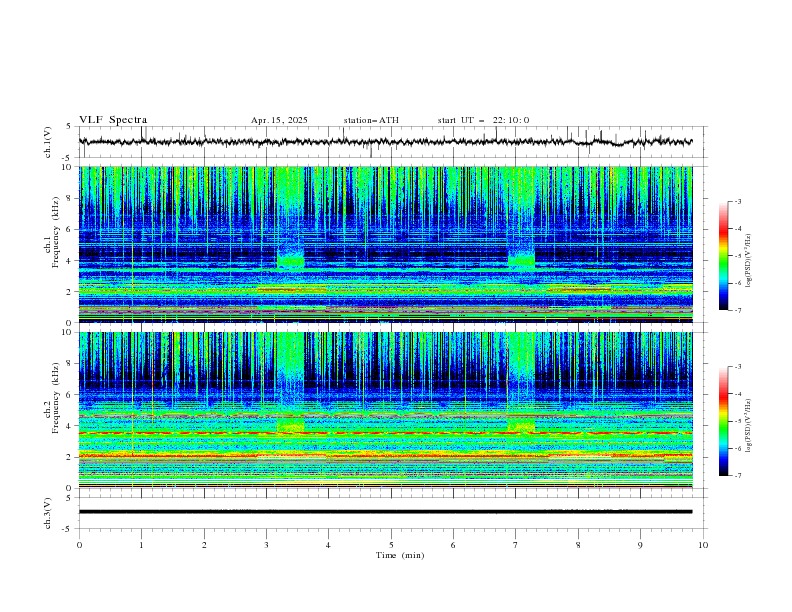Click the ch.2 colorbar "log(PSD)(V²/Hz)" label
792x612 pixels.
coord(749,426)
